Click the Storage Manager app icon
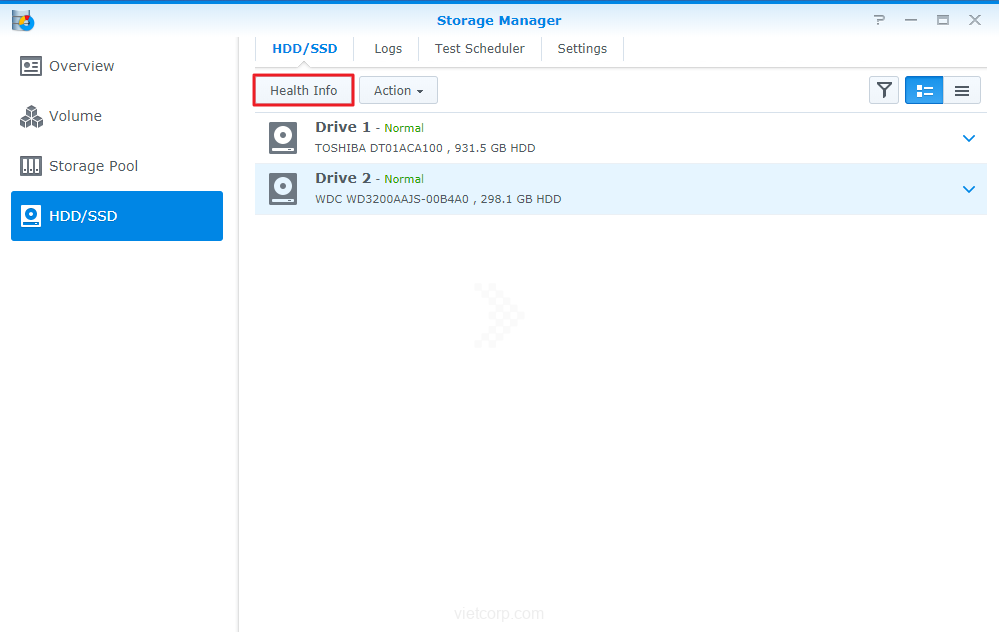The height and width of the screenshot is (632, 999). click(x=22, y=20)
